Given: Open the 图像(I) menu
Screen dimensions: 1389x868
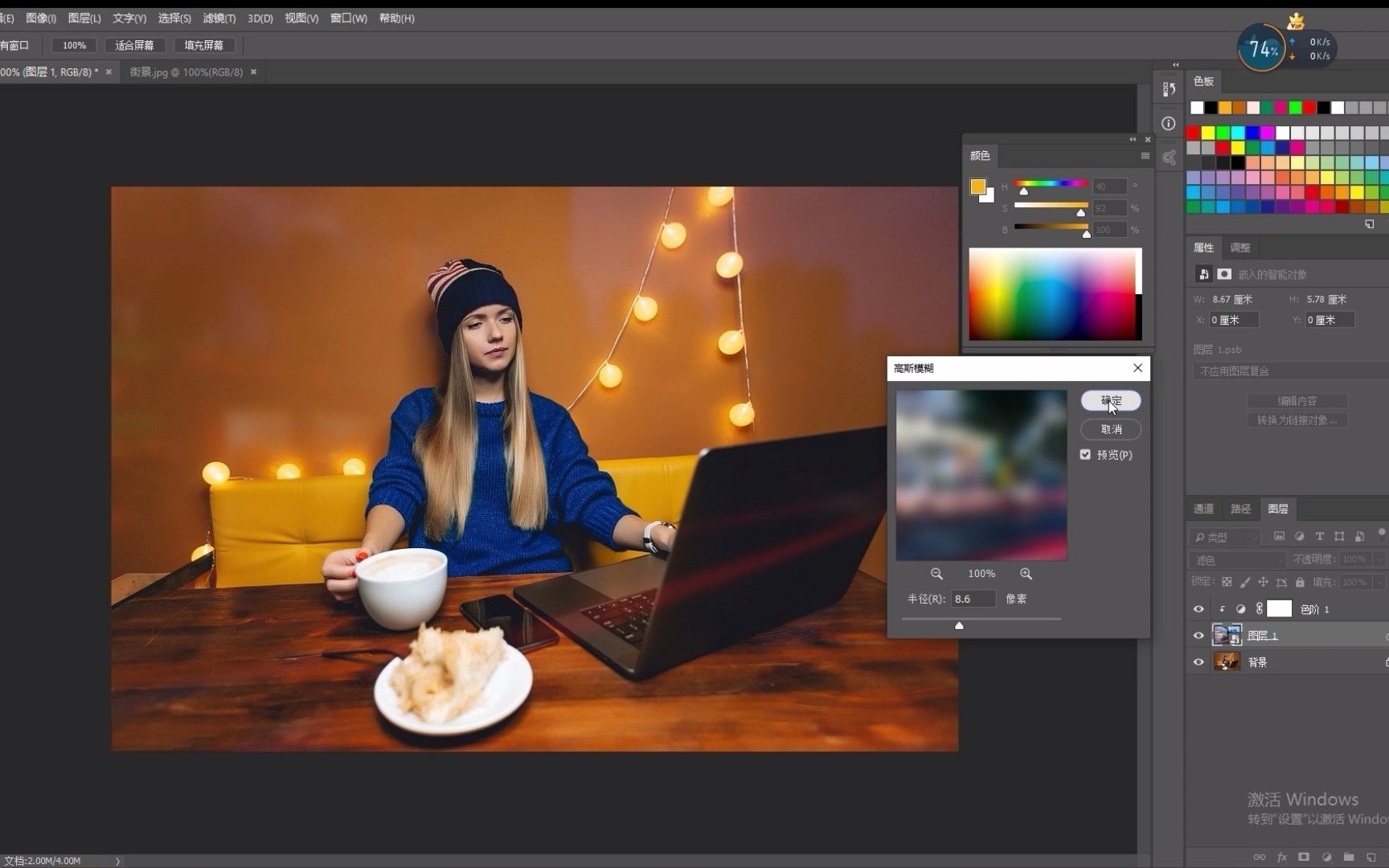Looking at the screenshot, I should (x=41, y=18).
